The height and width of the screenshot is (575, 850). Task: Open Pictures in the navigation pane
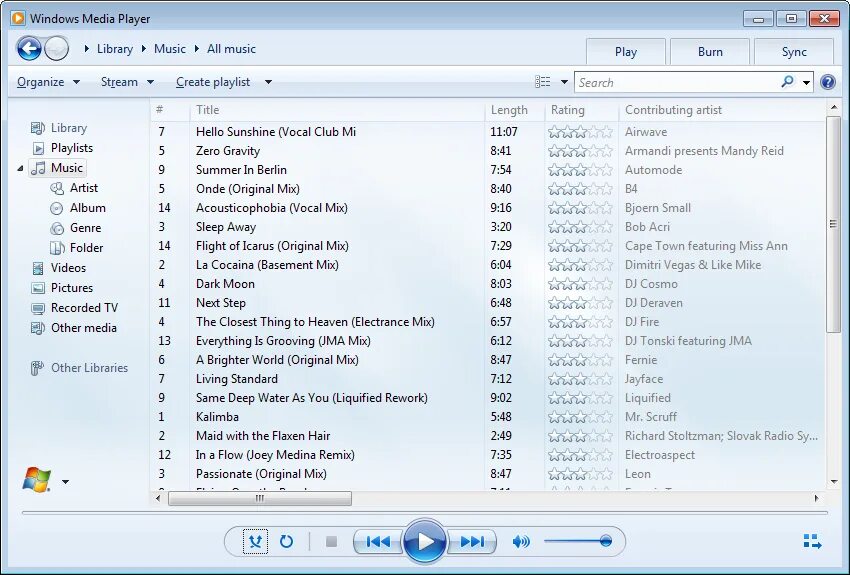[x=62, y=288]
